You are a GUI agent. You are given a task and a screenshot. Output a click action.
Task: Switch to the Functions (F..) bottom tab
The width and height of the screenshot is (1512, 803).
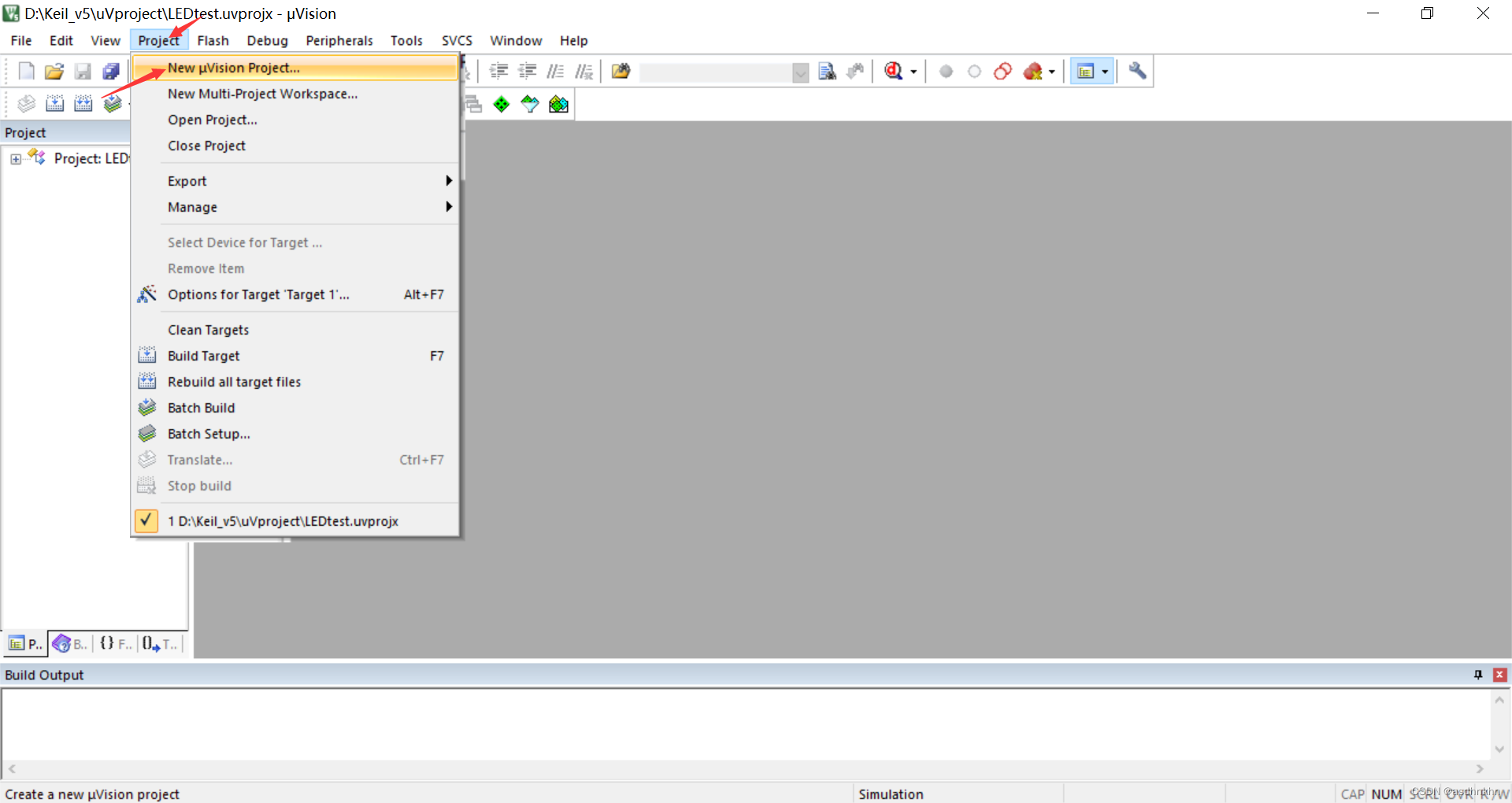116,644
